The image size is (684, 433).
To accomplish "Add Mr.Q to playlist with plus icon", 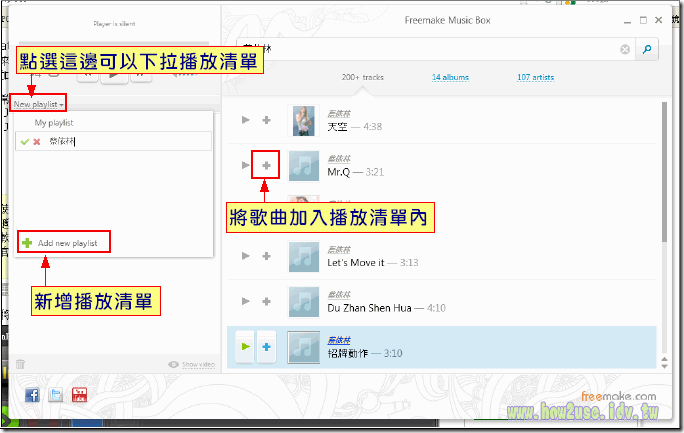I will click(x=266, y=165).
